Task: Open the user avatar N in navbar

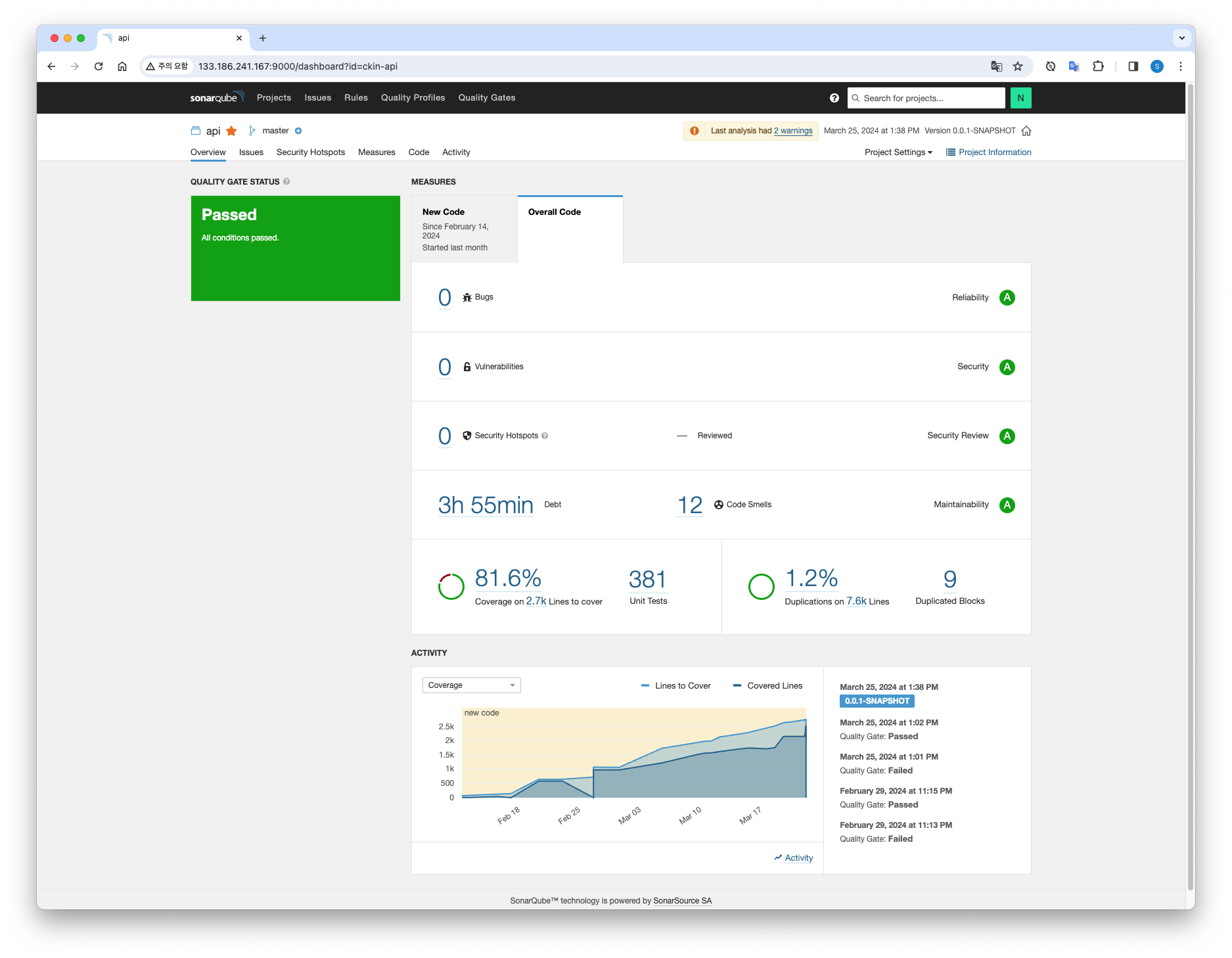Action: click(x=1020, y=98)
